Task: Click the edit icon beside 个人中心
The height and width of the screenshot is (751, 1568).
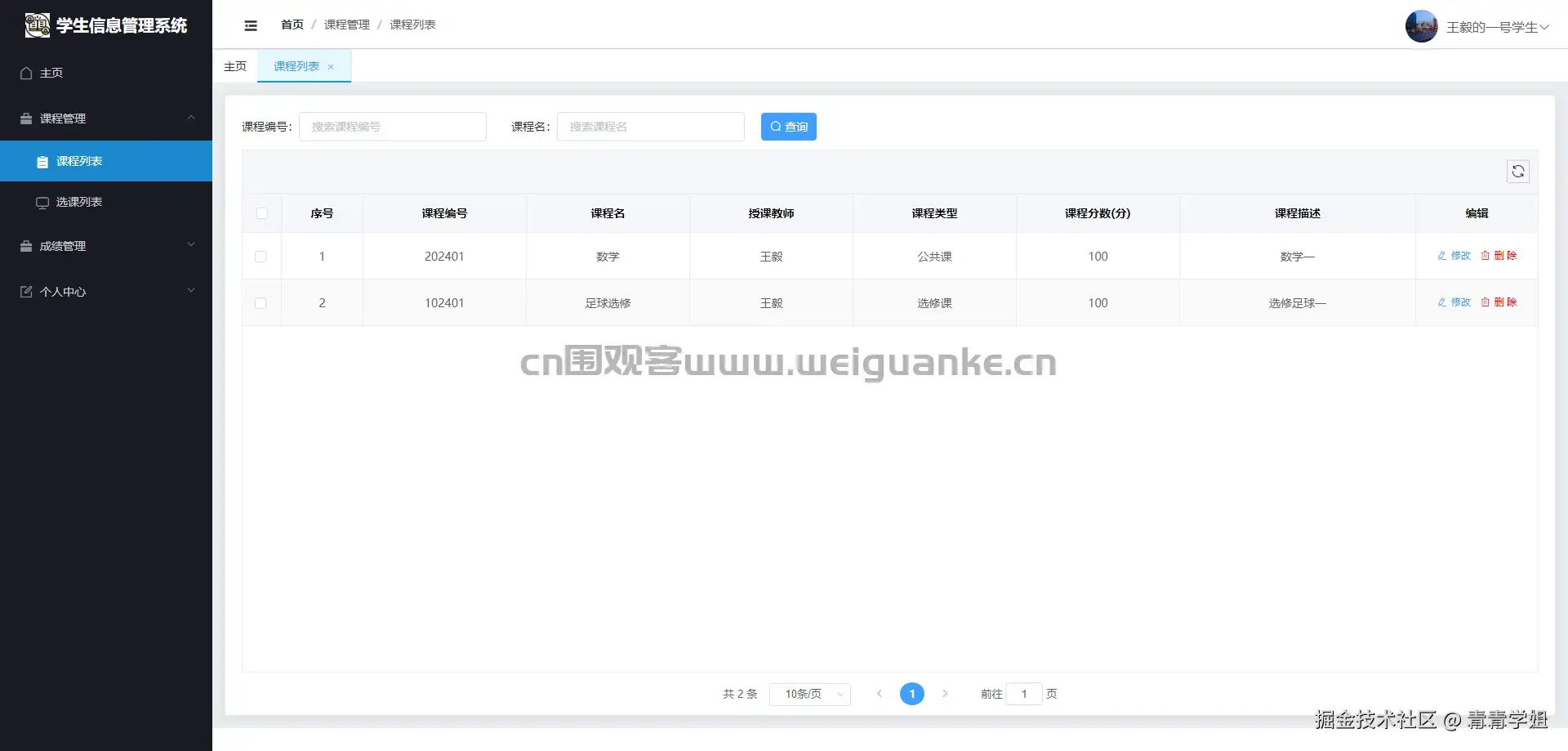Action: point(26,292)
